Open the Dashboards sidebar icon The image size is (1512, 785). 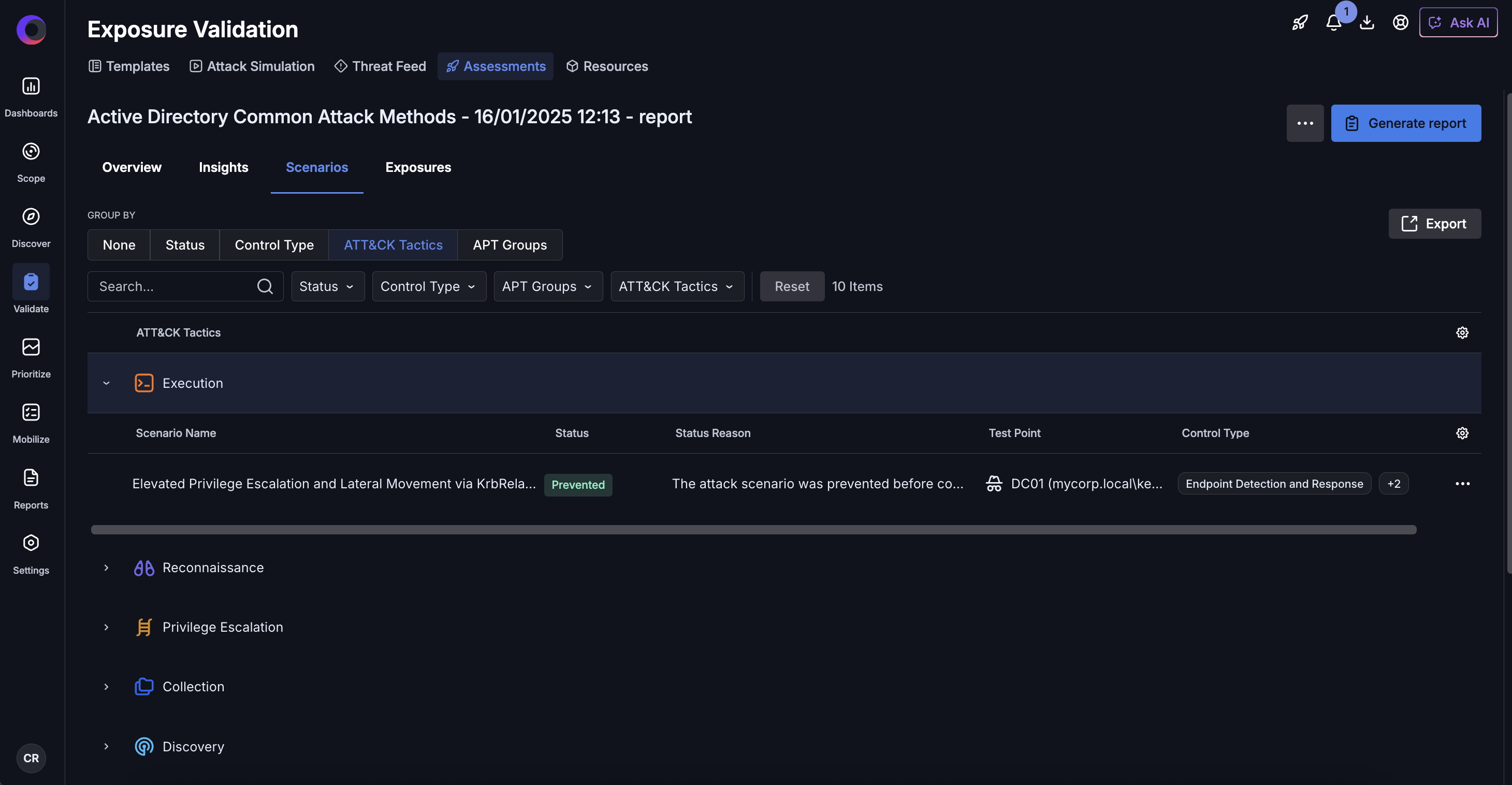coord(31,86)
